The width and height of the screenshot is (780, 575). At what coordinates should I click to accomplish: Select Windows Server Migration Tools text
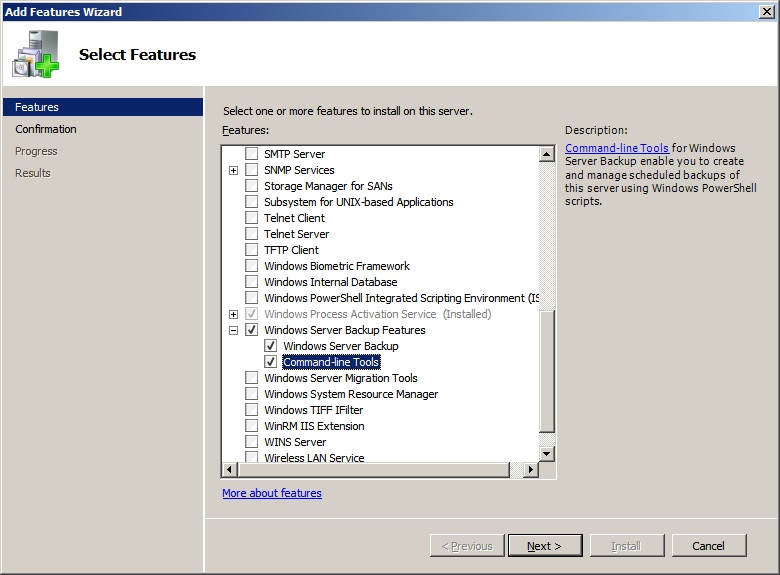(341, 378)
